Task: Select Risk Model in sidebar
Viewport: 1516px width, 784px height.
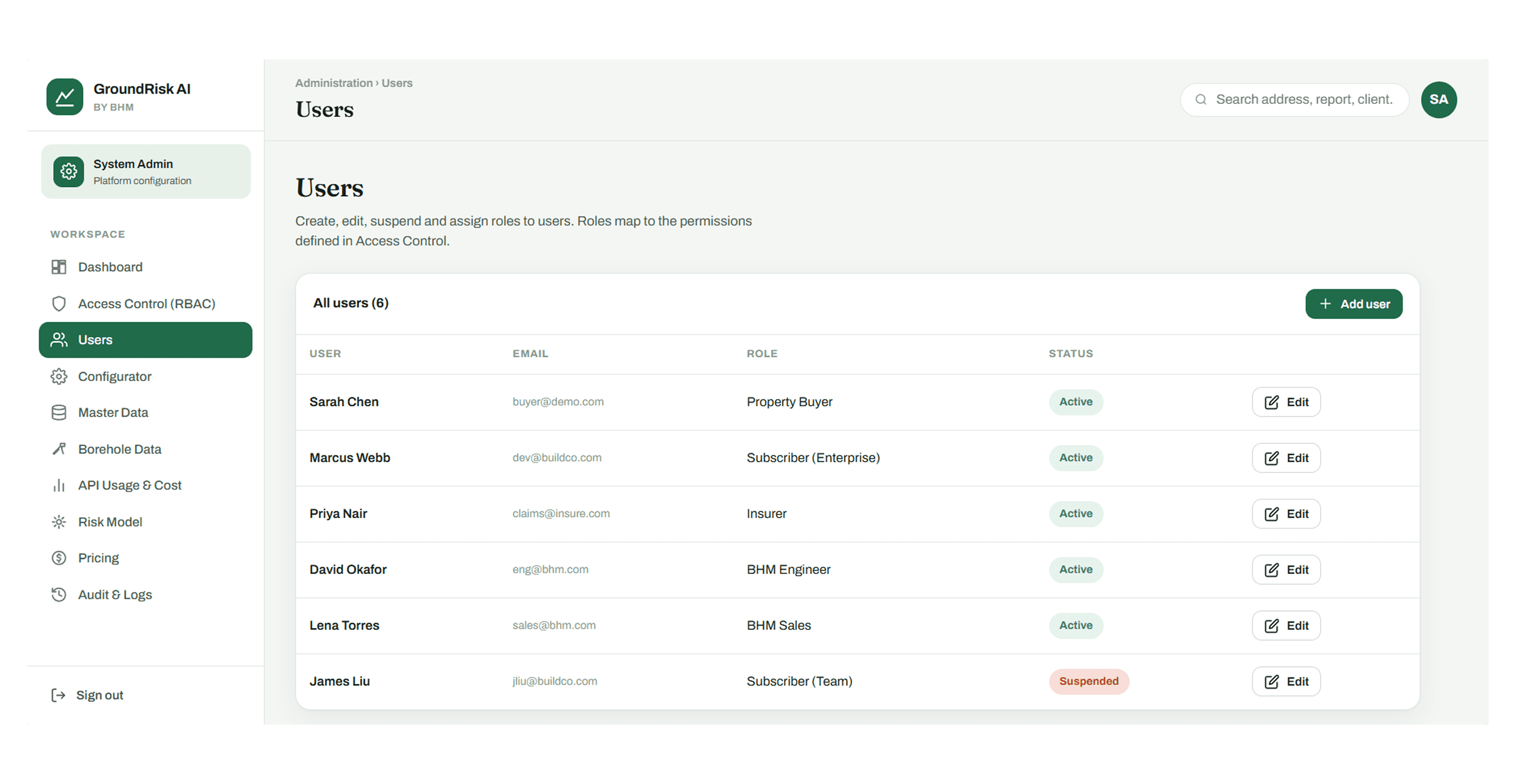Action: (146, 522)
